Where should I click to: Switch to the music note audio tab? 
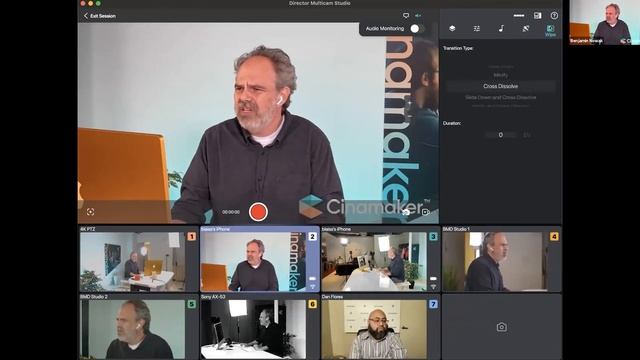[501, 29]
